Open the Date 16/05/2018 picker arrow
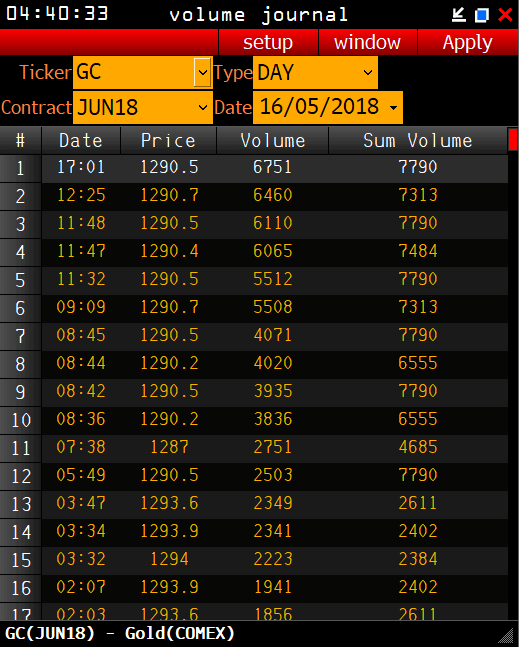 pos(394,108)
